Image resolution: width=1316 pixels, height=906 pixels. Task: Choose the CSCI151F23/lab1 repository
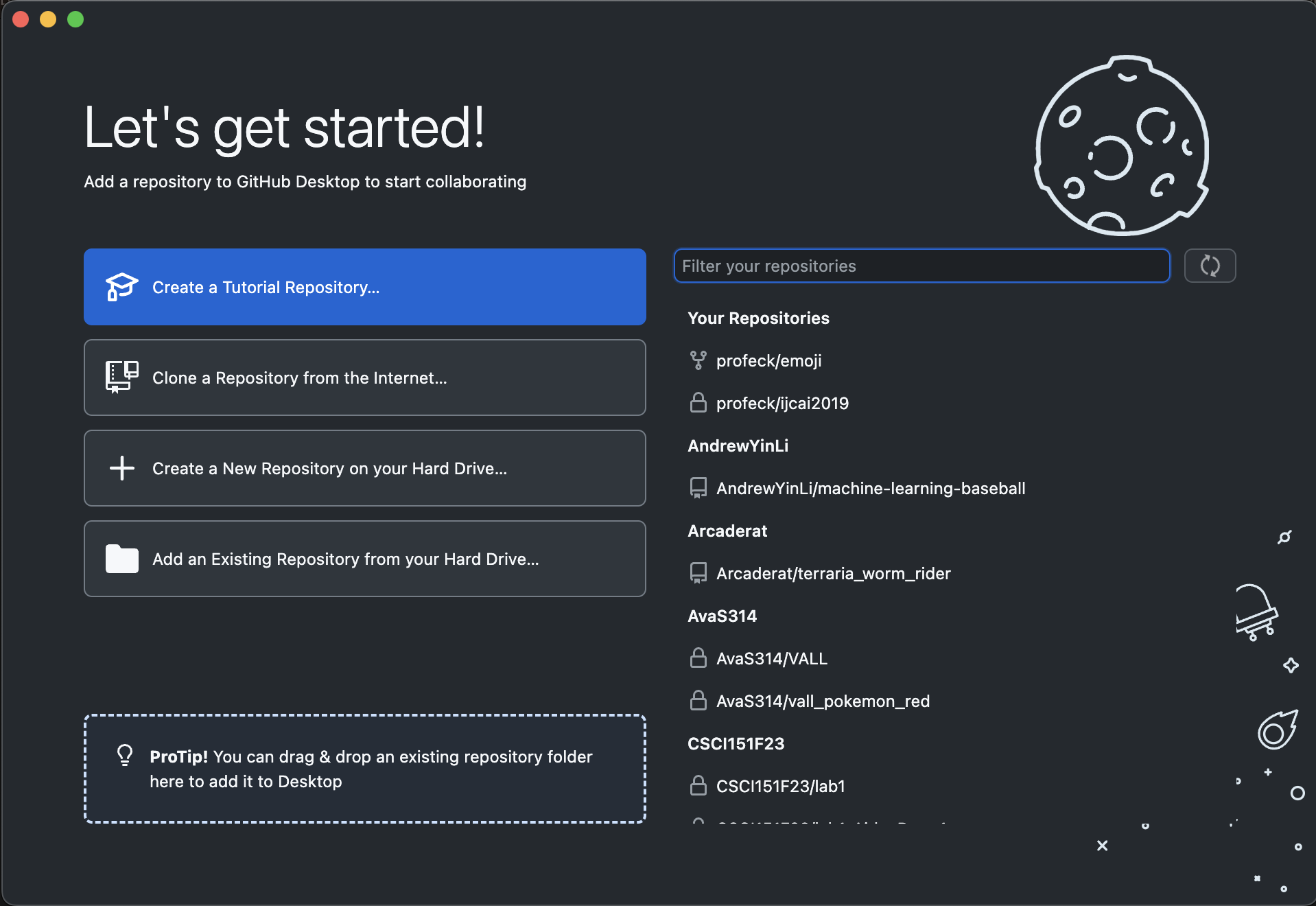[x=780, y=786]
